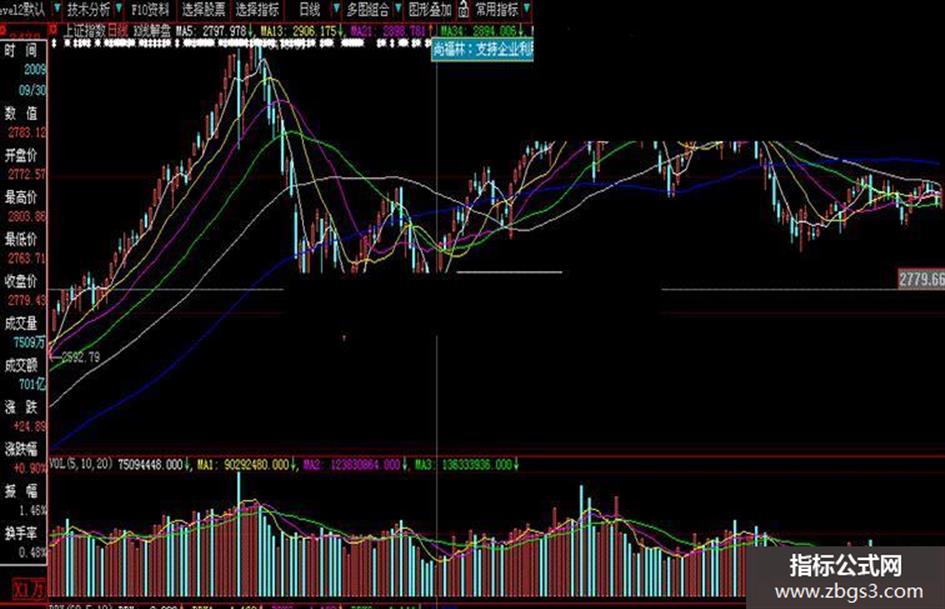Screen dimensions: 945x609
Task: Click the VOL(5,10,20) indicator label
Action: pos(81,464)
